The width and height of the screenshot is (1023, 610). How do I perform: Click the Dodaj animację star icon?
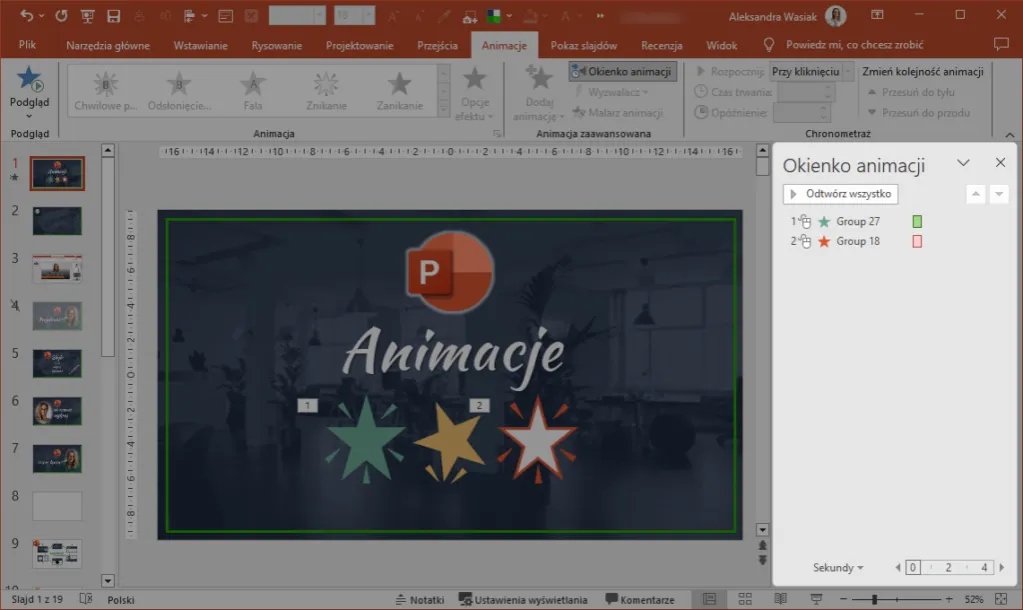pyautogui.click(x=539, y=78)
